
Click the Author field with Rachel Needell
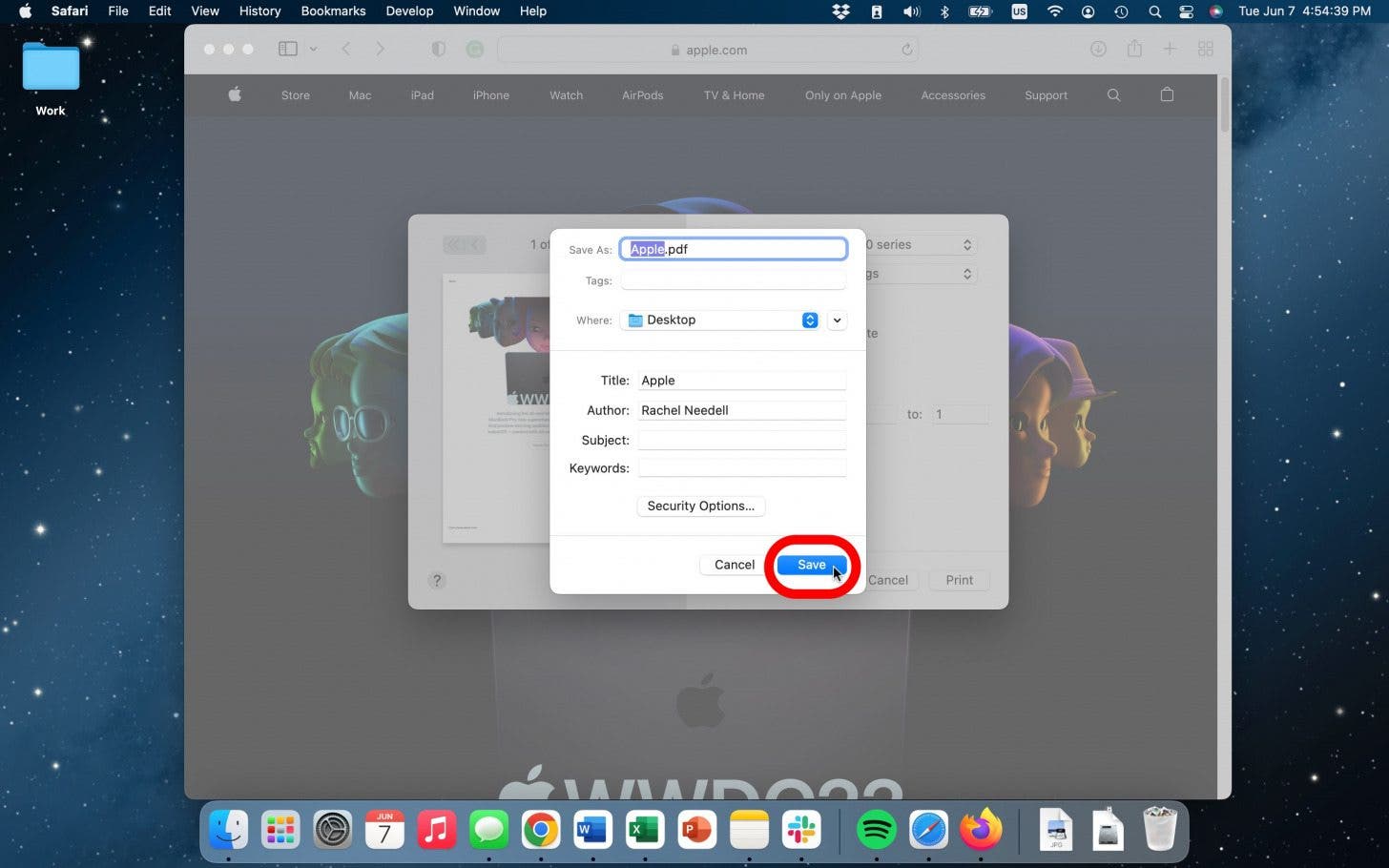(741, 410)
